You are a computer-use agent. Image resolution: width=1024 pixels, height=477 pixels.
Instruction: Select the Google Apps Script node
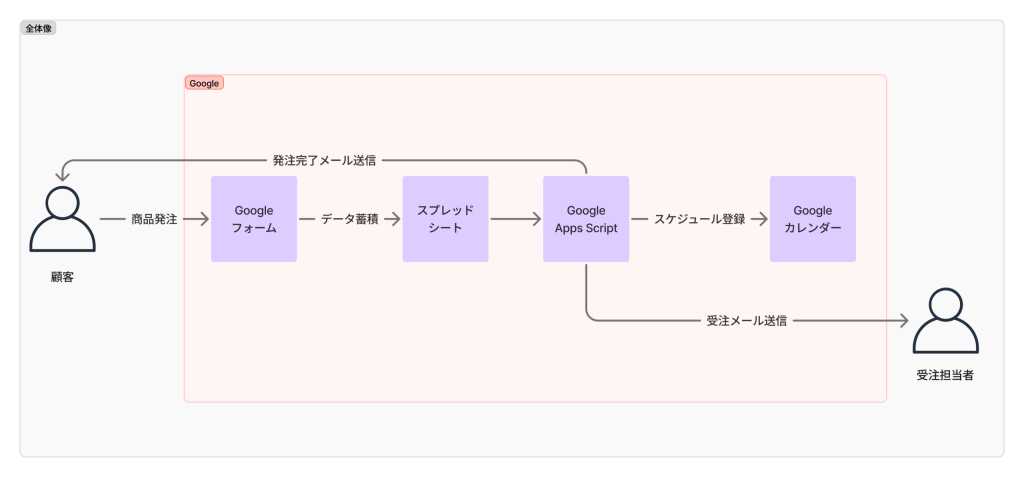click(x=586, y=219)
